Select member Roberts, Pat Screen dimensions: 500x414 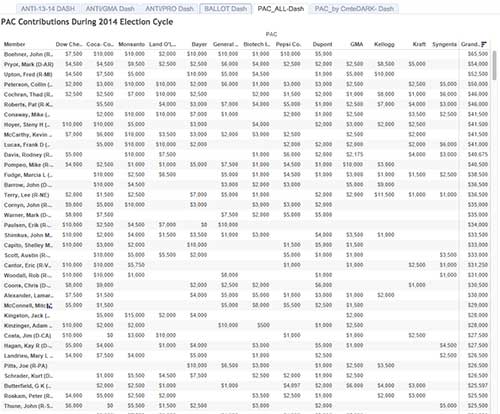pyautogui.click(x=28, y=105)
